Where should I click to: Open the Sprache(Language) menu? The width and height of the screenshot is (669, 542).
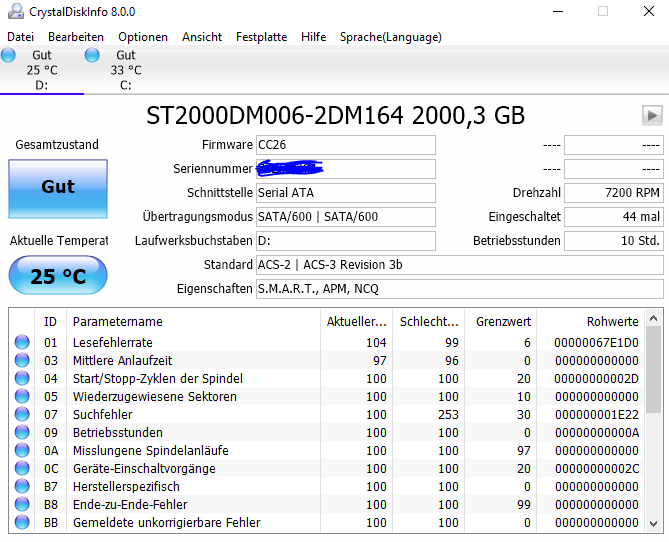pyautogui.click(x=391, y=37)
